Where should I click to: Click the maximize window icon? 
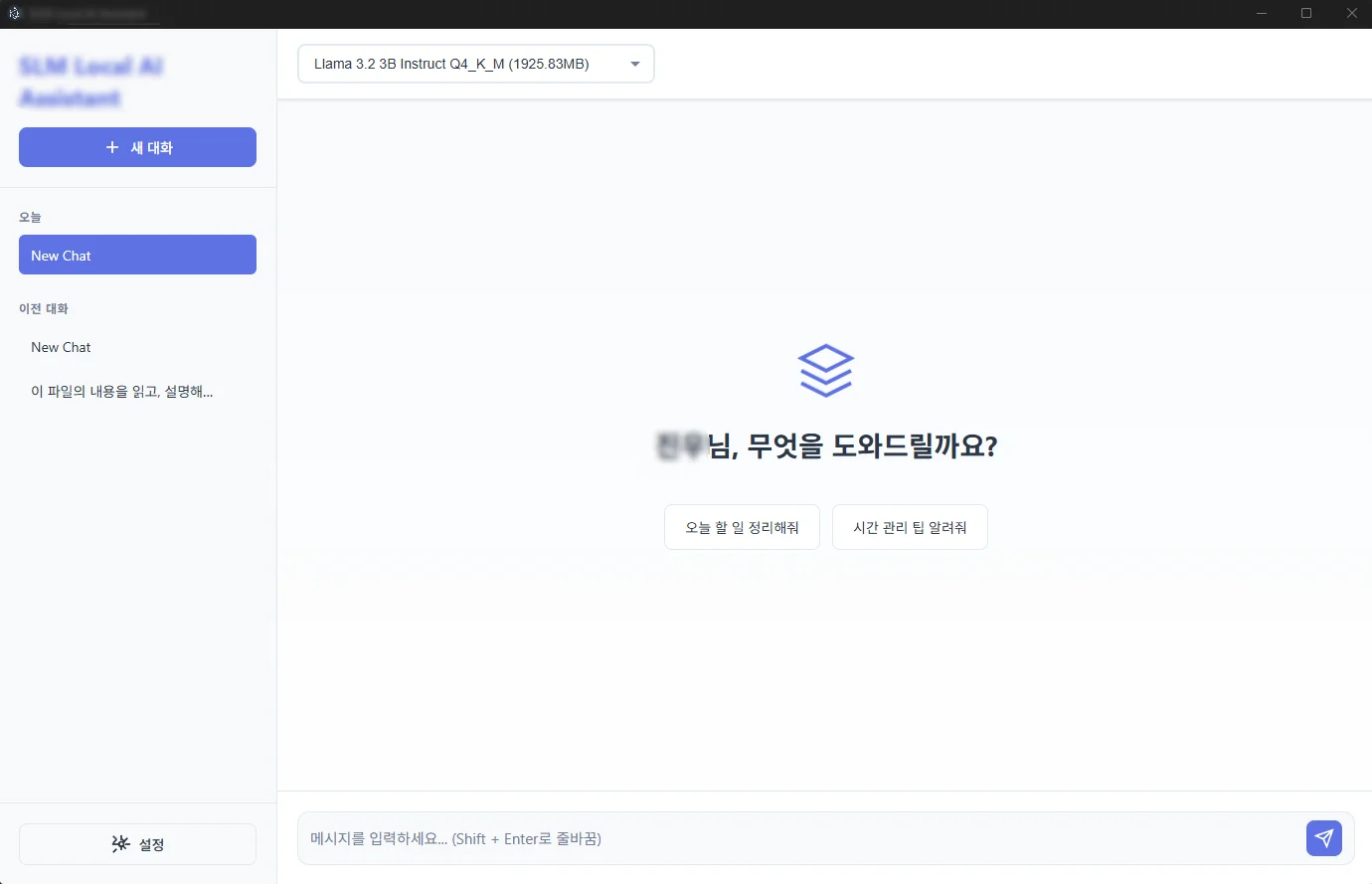(1306, 14)
